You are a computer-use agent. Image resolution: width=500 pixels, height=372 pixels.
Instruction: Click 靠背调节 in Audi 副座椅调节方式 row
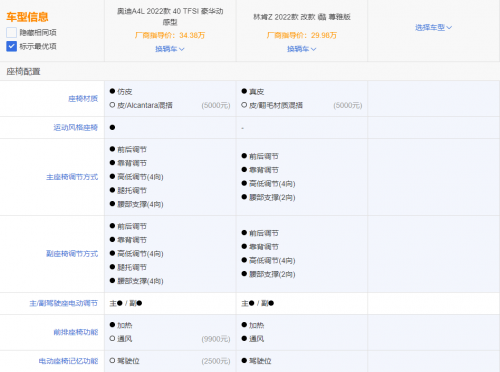pos(132,240)
